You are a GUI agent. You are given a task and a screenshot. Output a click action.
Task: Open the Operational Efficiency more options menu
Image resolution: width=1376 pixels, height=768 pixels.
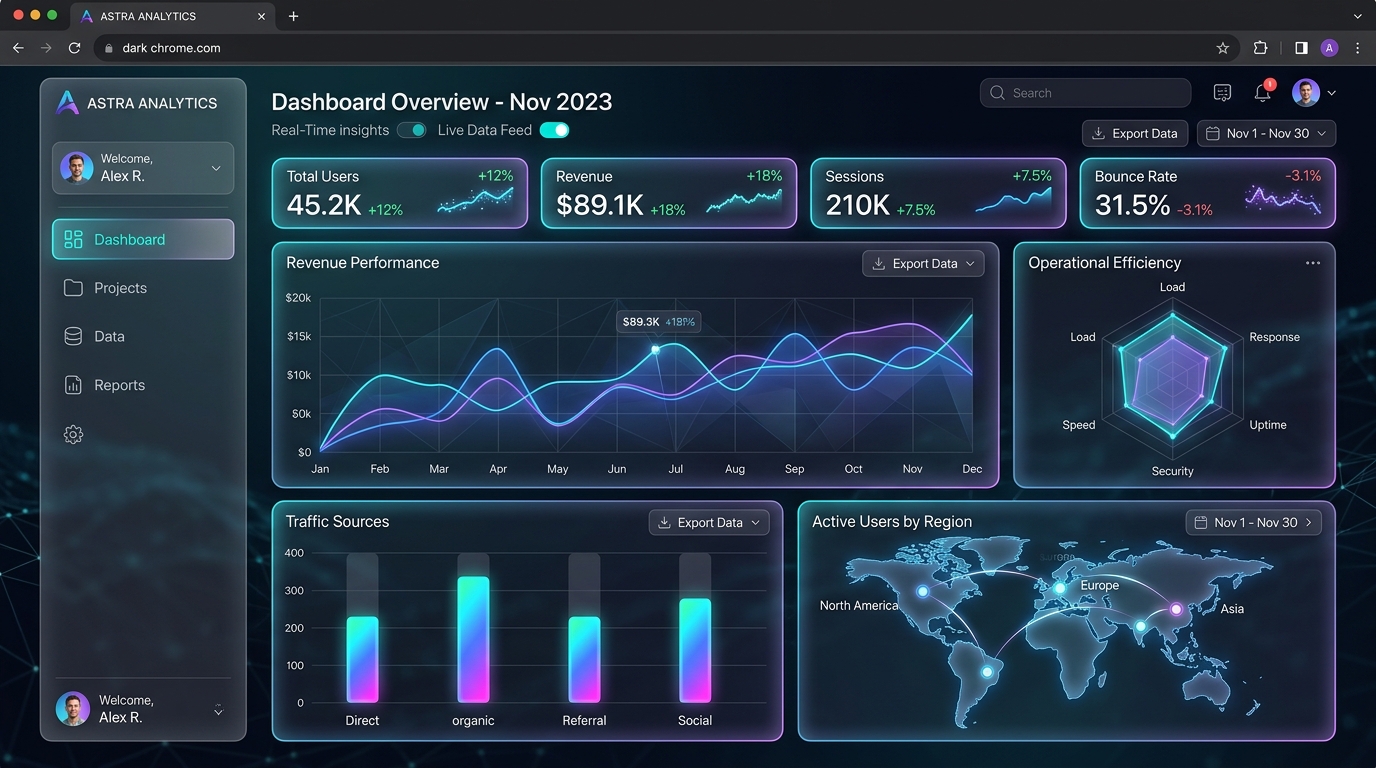point(1313,263)
